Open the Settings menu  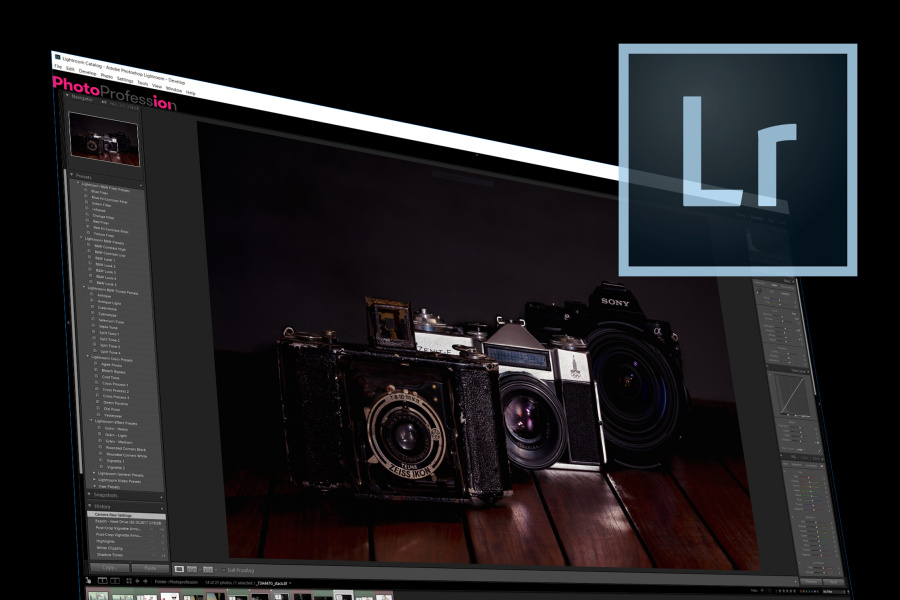[x=125, y=79]
